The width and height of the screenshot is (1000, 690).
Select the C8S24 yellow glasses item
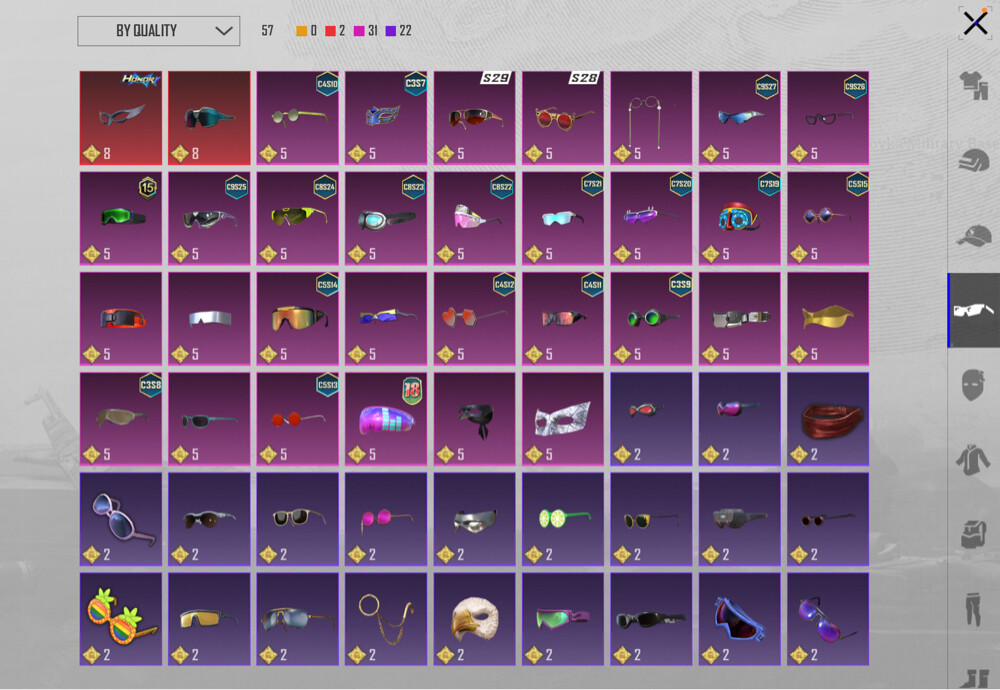298,218
